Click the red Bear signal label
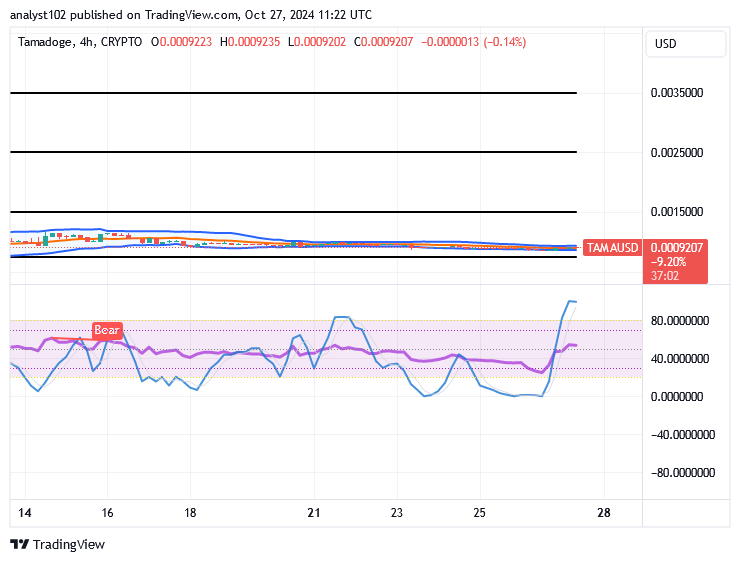This screenshot has height=562, width=740. coord(107,330)
